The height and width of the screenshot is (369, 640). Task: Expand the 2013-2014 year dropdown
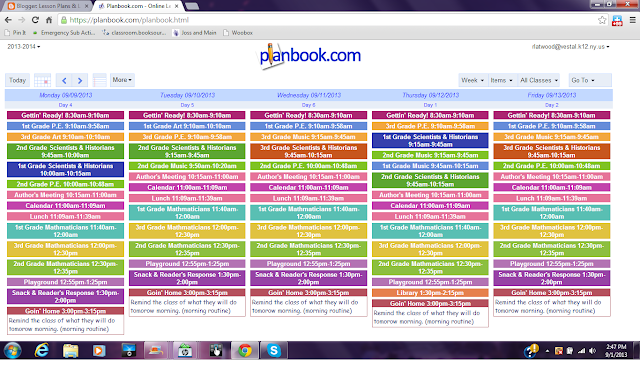pyautogui.click(x=24, y=47)
